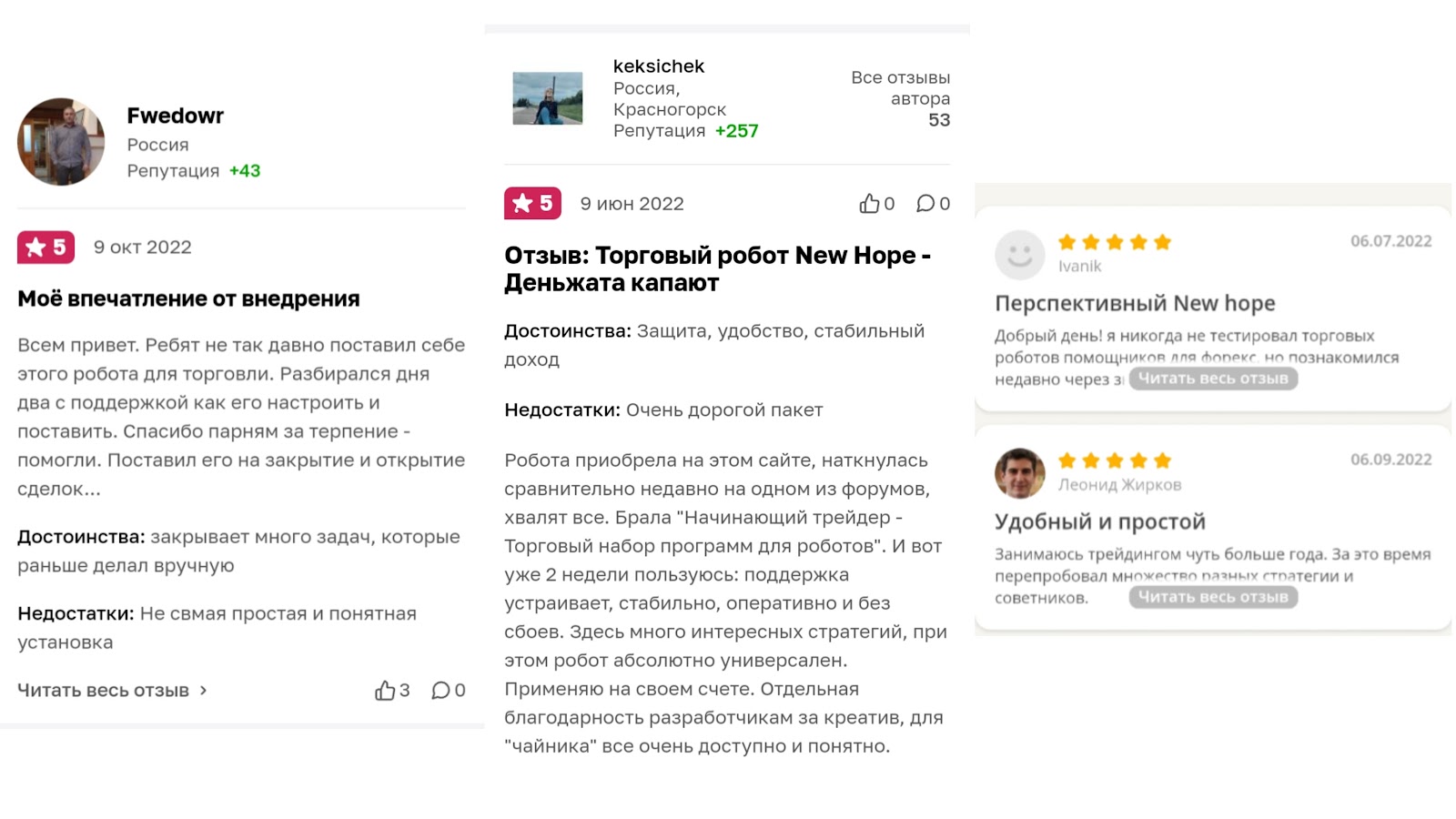Like the Fwedowr review with thumbs-up
The height and width of the screenshot is (819, 1456).
coord(385,691)
